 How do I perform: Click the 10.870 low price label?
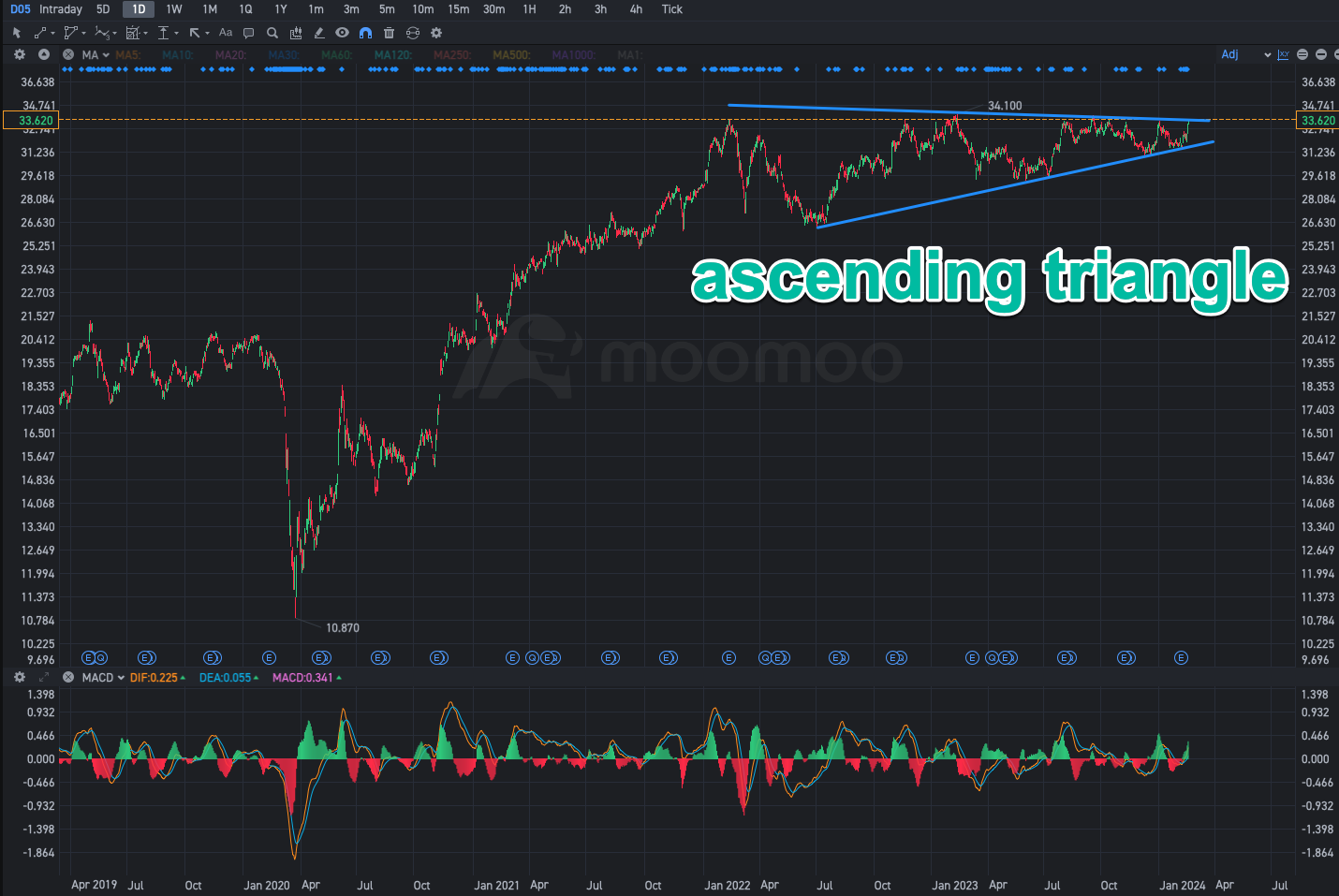pyautogui.click(x=342, y=628)
